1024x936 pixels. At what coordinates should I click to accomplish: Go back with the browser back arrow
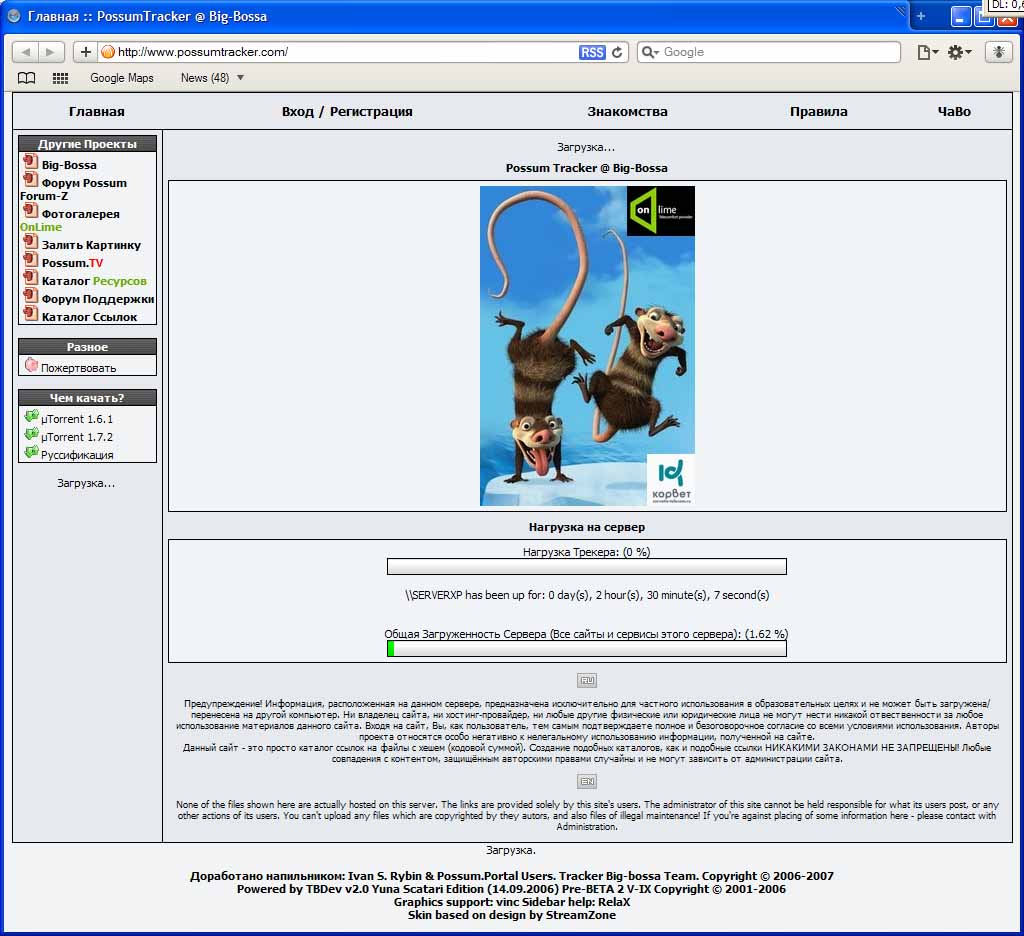click(25, 52)
